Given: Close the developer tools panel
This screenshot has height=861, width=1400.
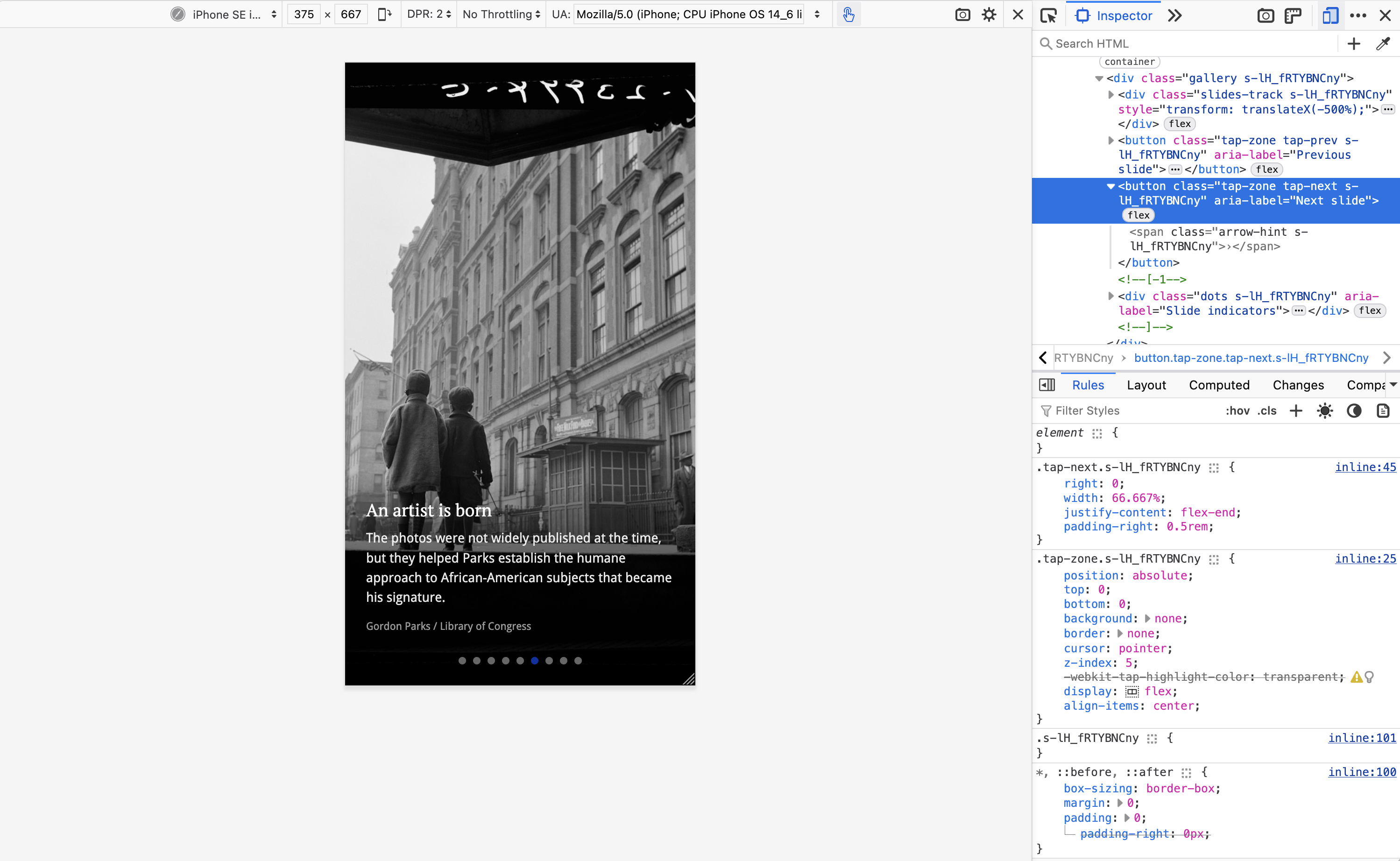Looking at the screenshot, I should pos(1385,15).
